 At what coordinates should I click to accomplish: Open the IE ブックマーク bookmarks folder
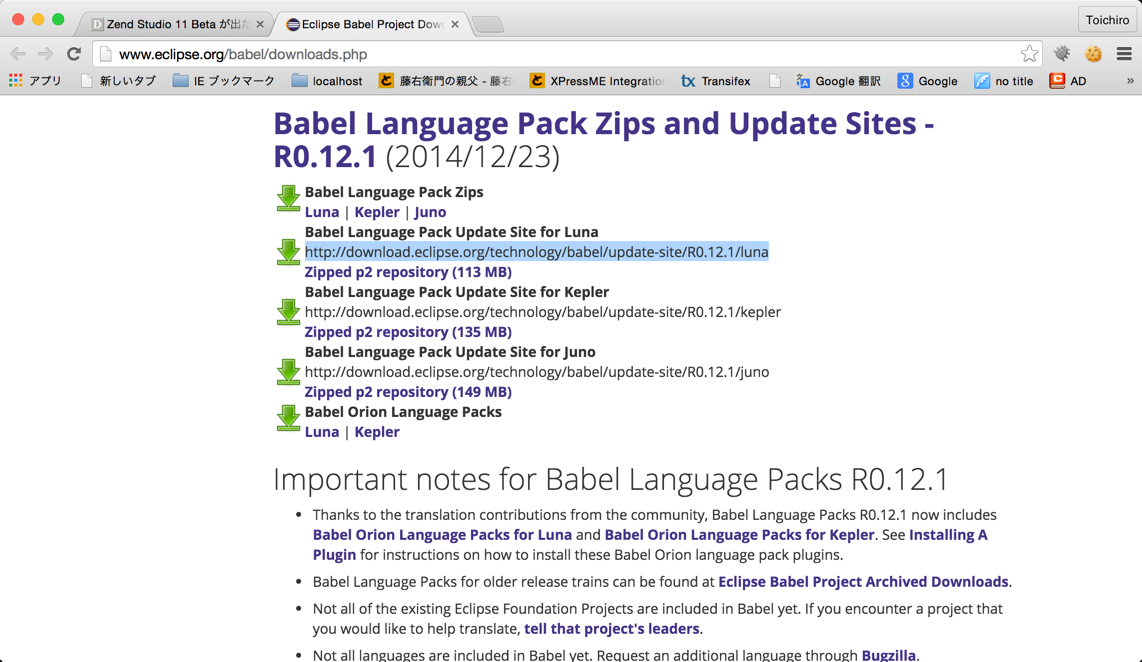click(224, 81)
